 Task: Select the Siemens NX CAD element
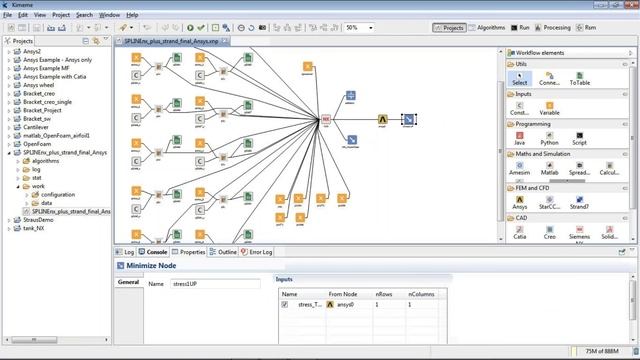(x=579, y=234)
